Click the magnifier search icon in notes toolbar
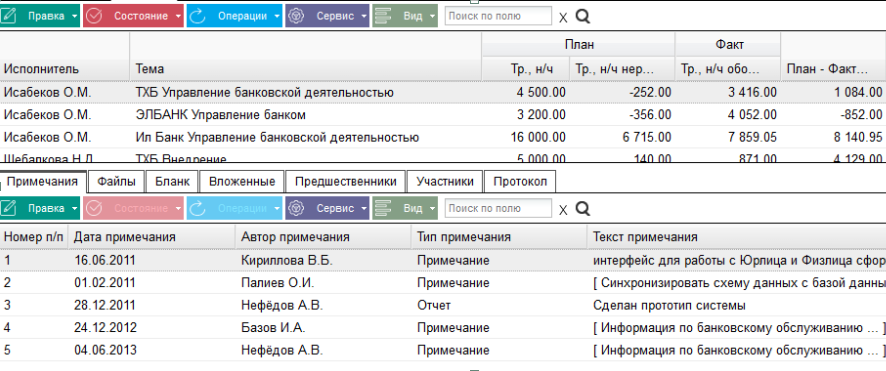 [583, 209]
